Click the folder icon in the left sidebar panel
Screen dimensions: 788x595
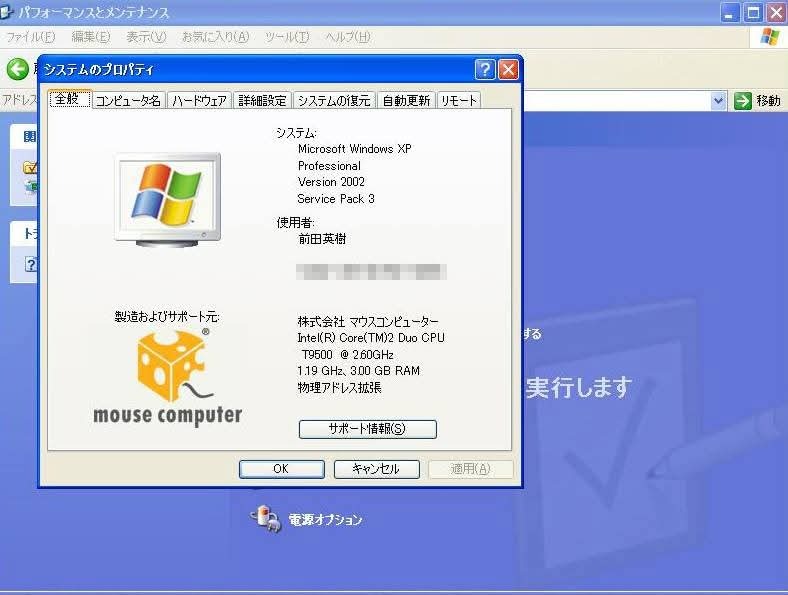(31, 167)
